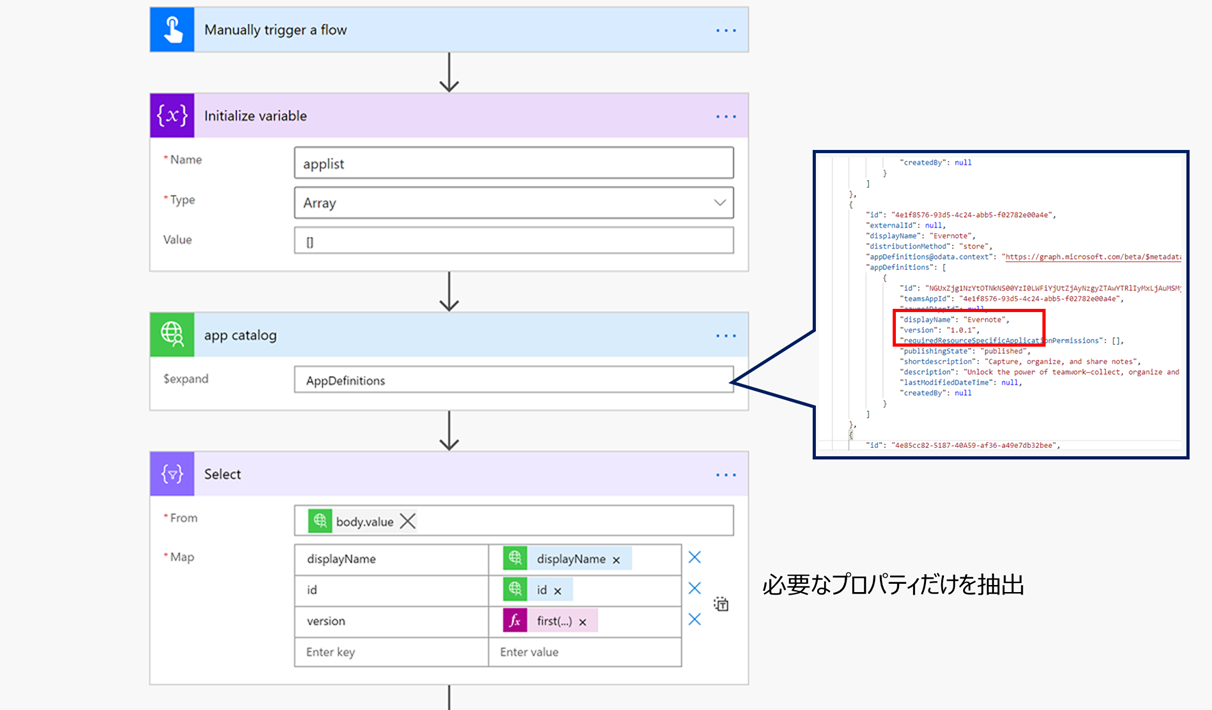
Task: Open the Type dropdown showing Array
Action: pos(514,203)
